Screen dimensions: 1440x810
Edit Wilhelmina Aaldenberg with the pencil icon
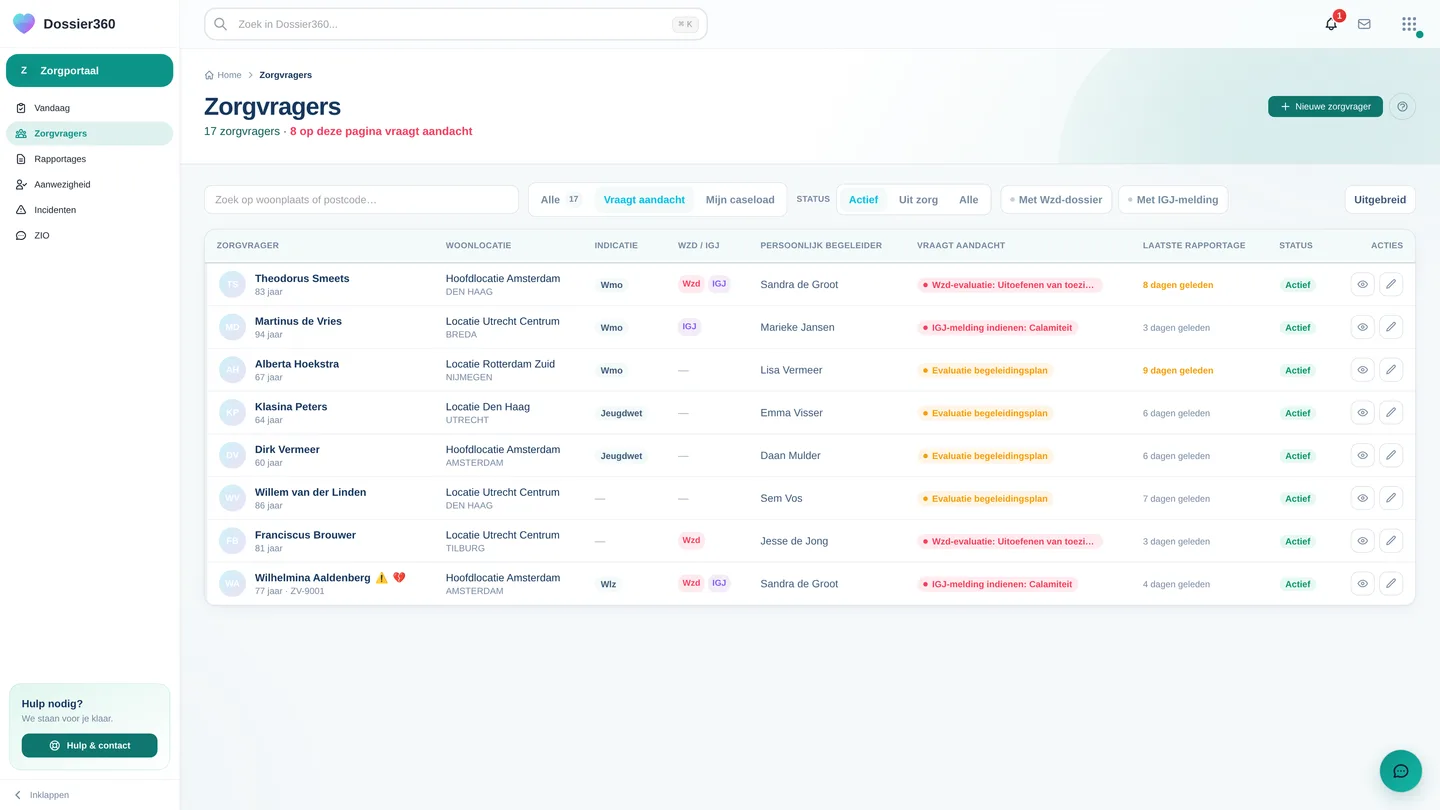1390,584
